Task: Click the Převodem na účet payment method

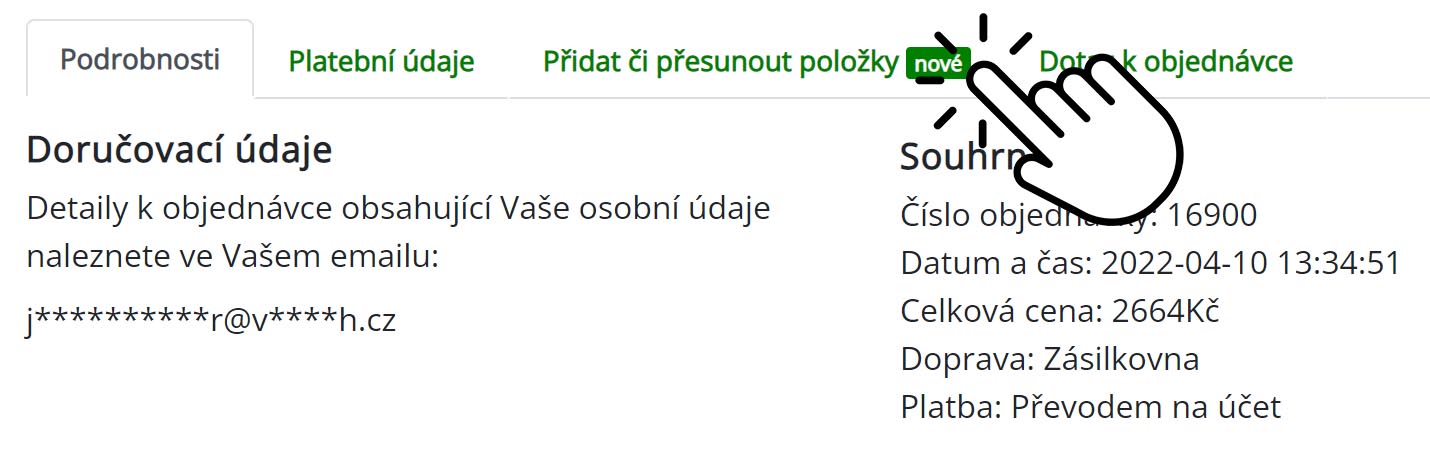Action: 1146,407
